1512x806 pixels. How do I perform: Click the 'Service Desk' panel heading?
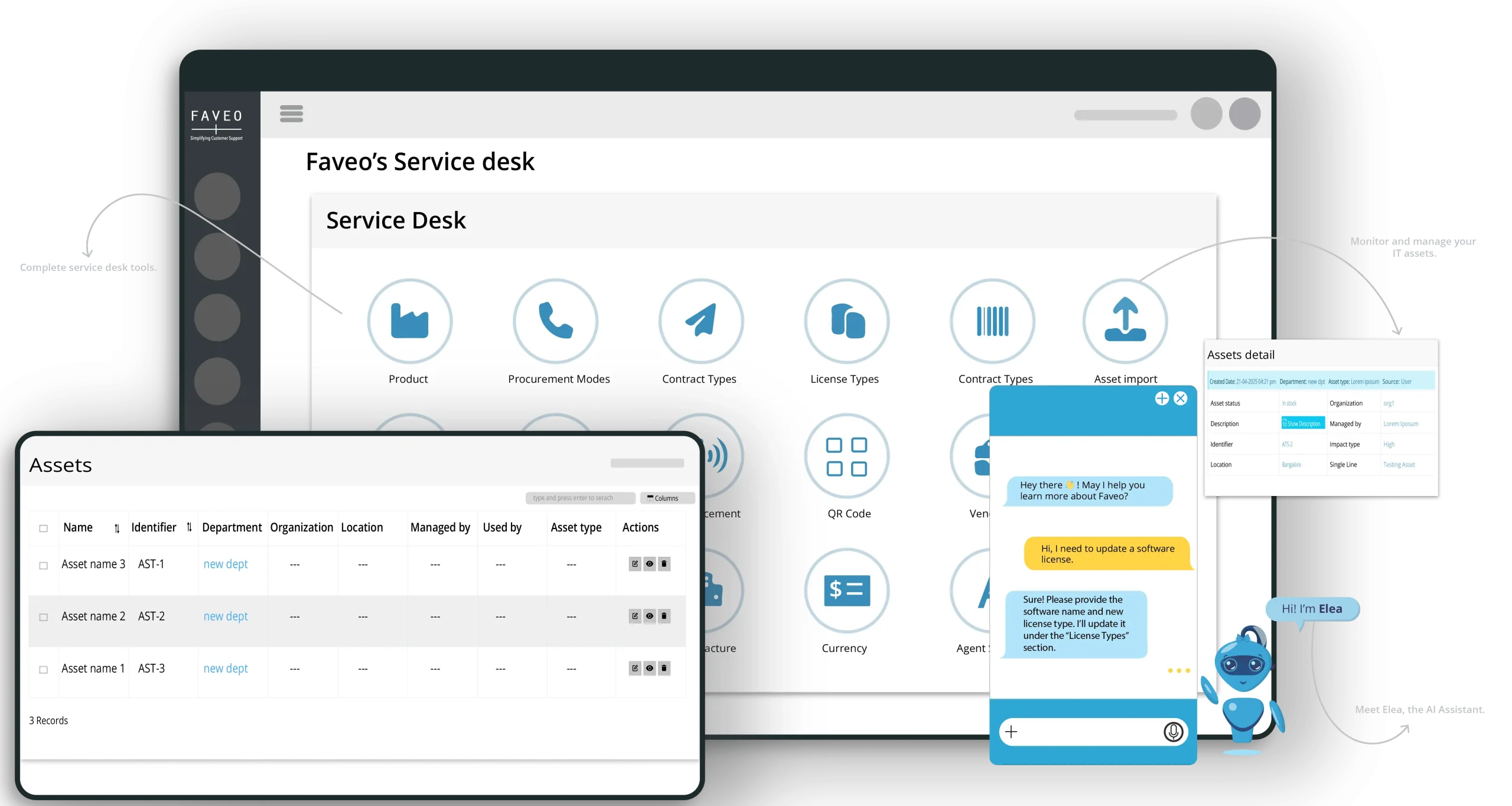click(396, 220)
